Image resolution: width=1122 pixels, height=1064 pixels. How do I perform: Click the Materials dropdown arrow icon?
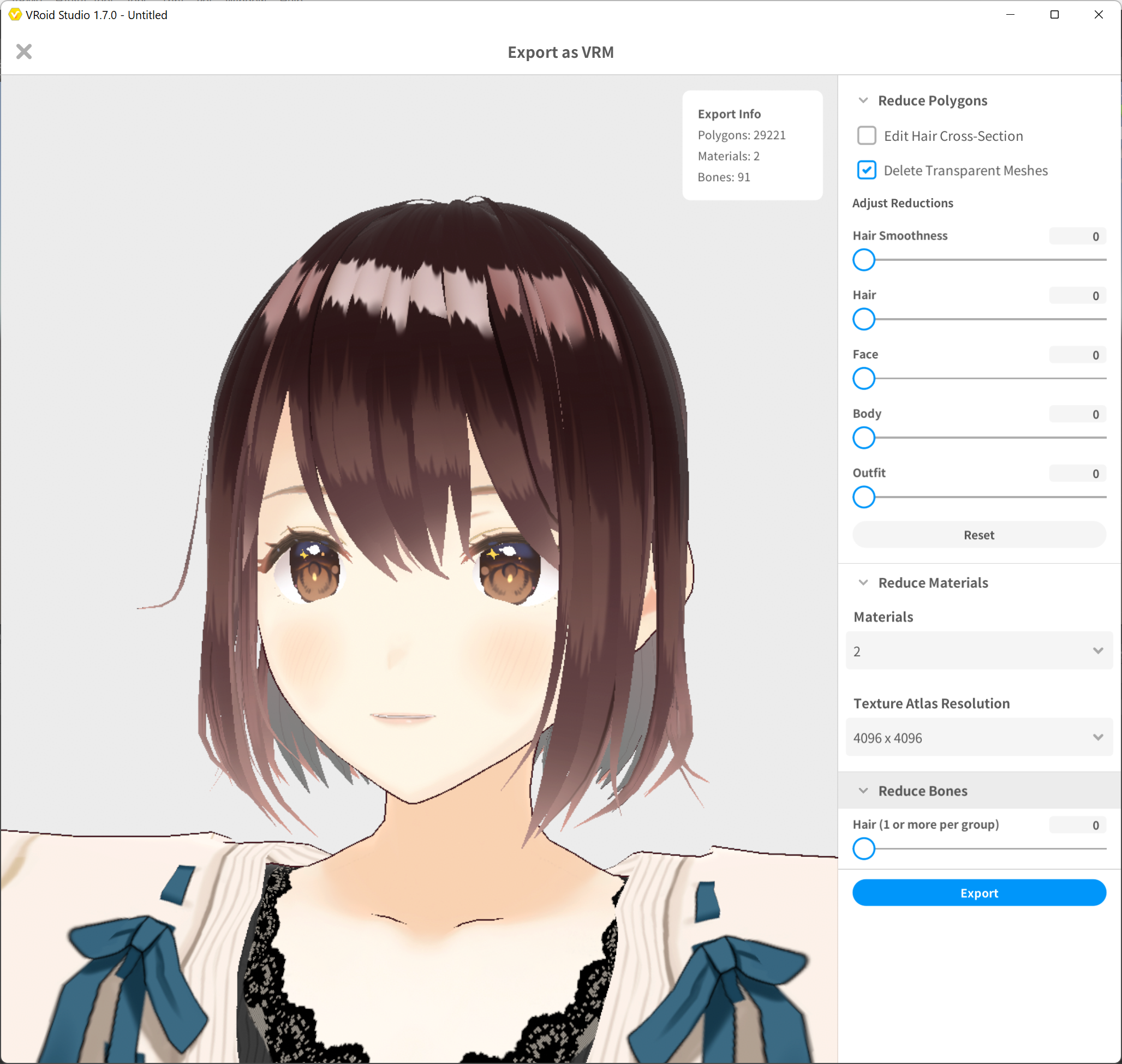pyautogui.click(x=1098, y=650)
